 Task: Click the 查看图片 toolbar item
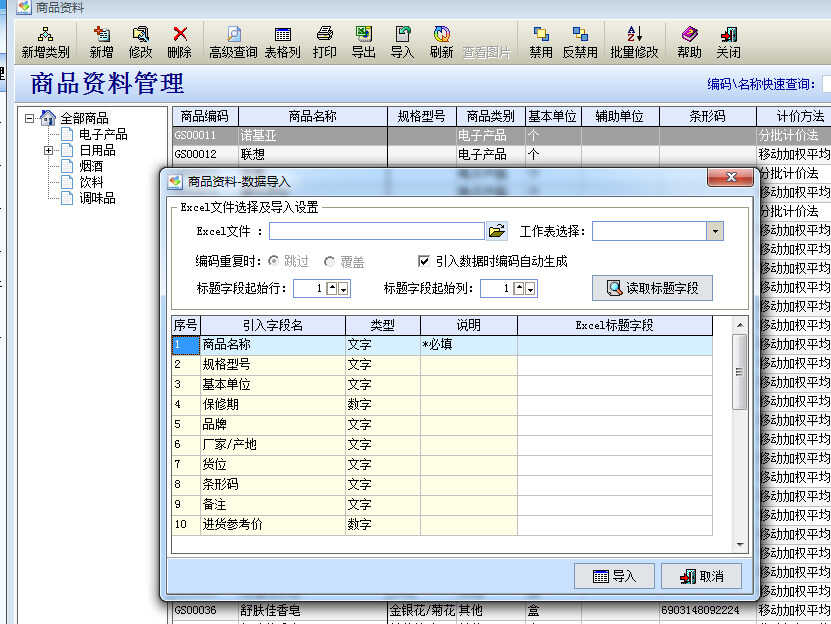tap(487, 52)
